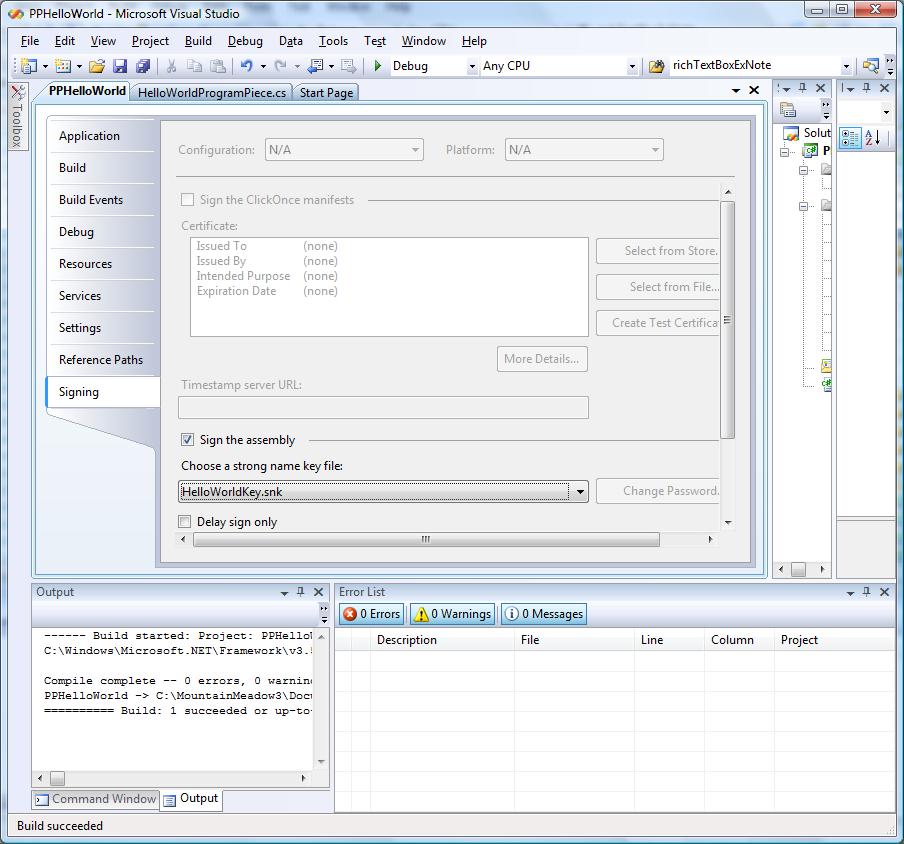Viewport: 904px width, 844px height.
Task: Switch to HelloWorldProgramPiece.cs tab
Action: [212, 93]
